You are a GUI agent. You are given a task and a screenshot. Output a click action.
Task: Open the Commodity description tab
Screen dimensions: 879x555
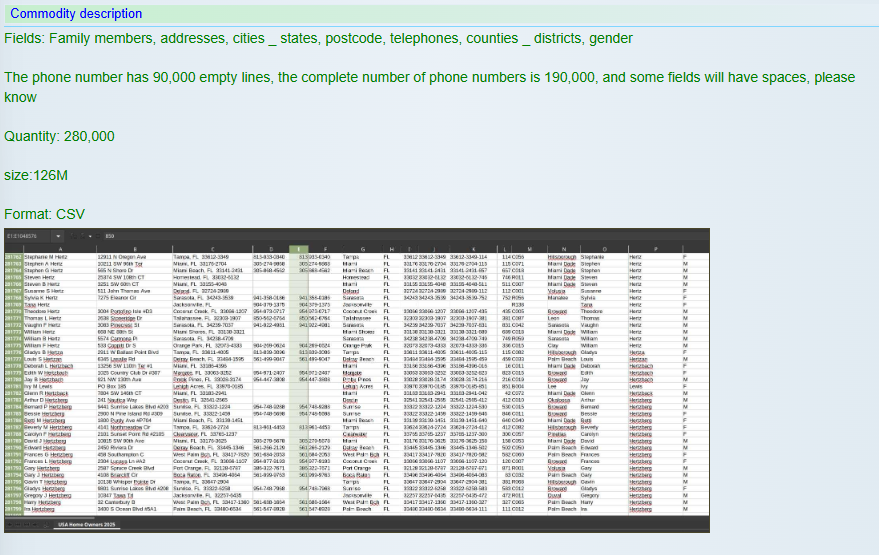click(75, 13)
